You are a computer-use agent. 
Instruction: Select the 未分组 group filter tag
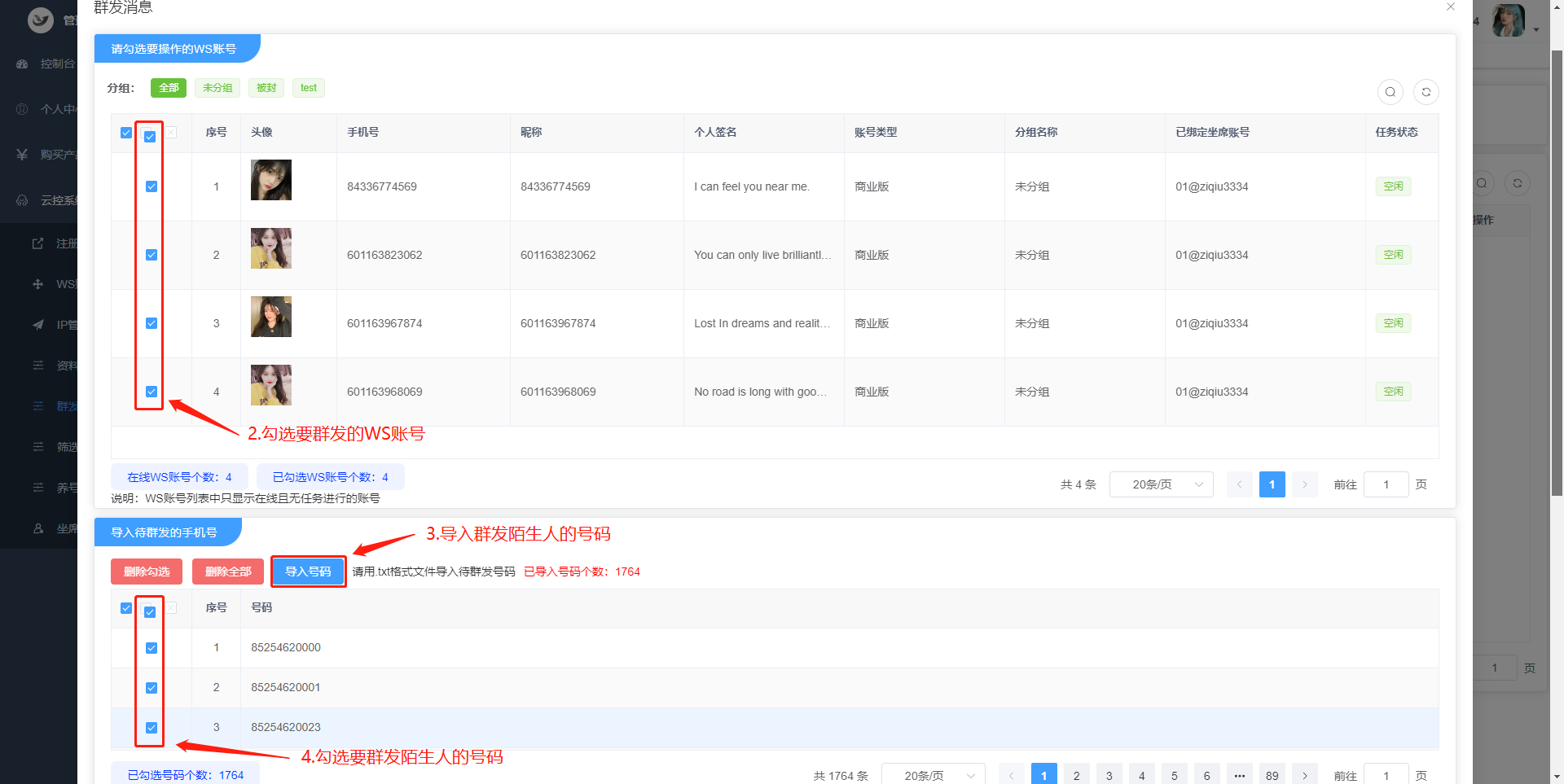(217, 88)
